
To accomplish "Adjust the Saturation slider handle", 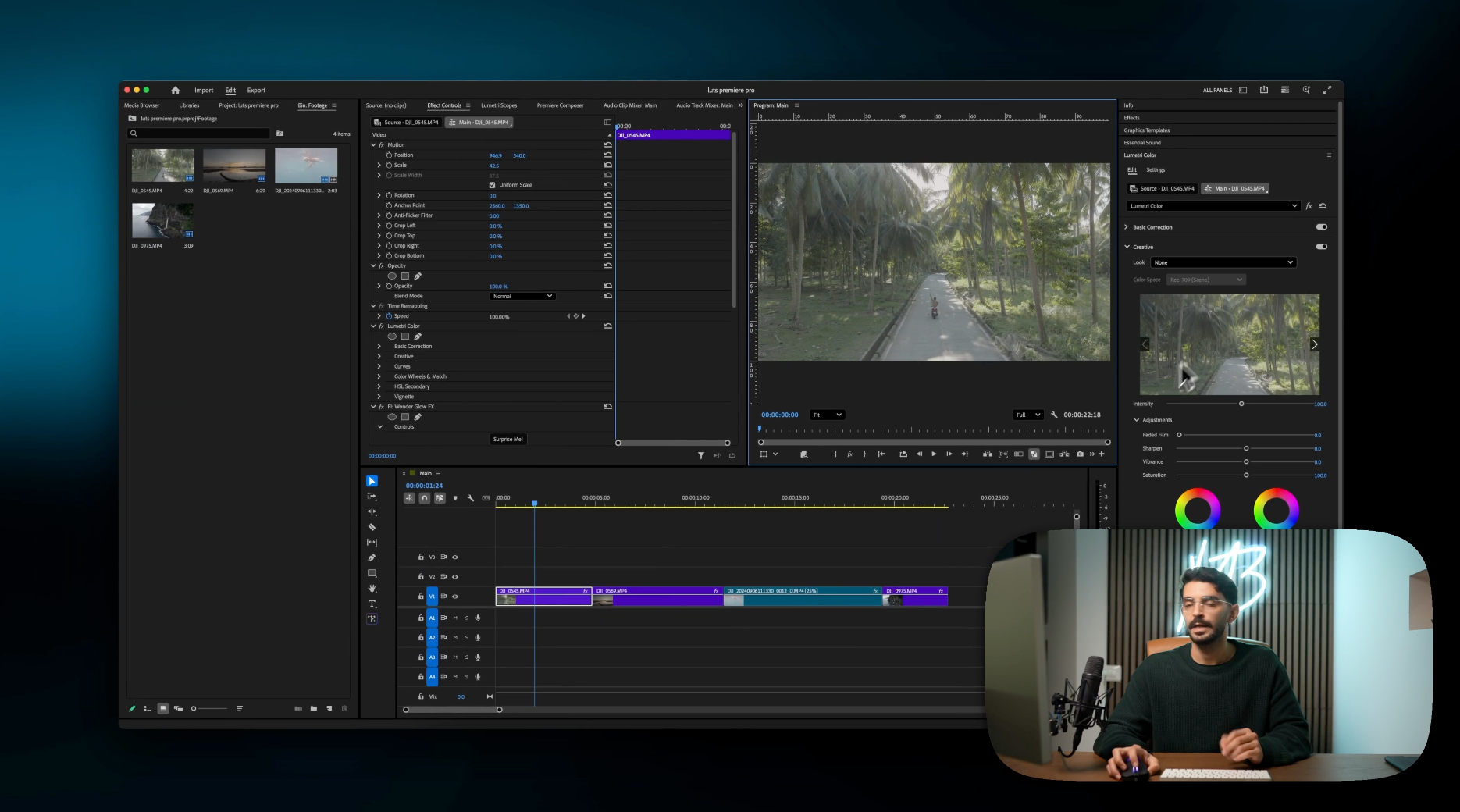I will pyautogui.click(x=1246, y=475).
